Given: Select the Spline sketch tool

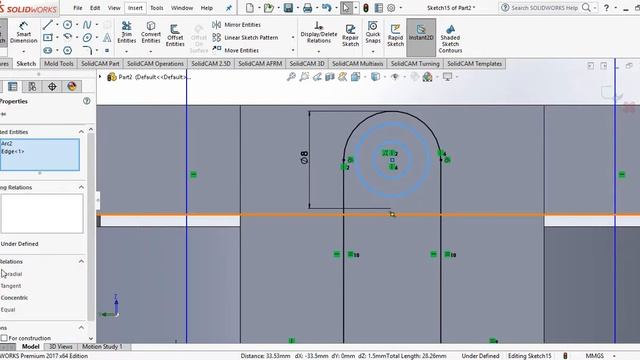Looking at the screenshot, I should point(87,25).
